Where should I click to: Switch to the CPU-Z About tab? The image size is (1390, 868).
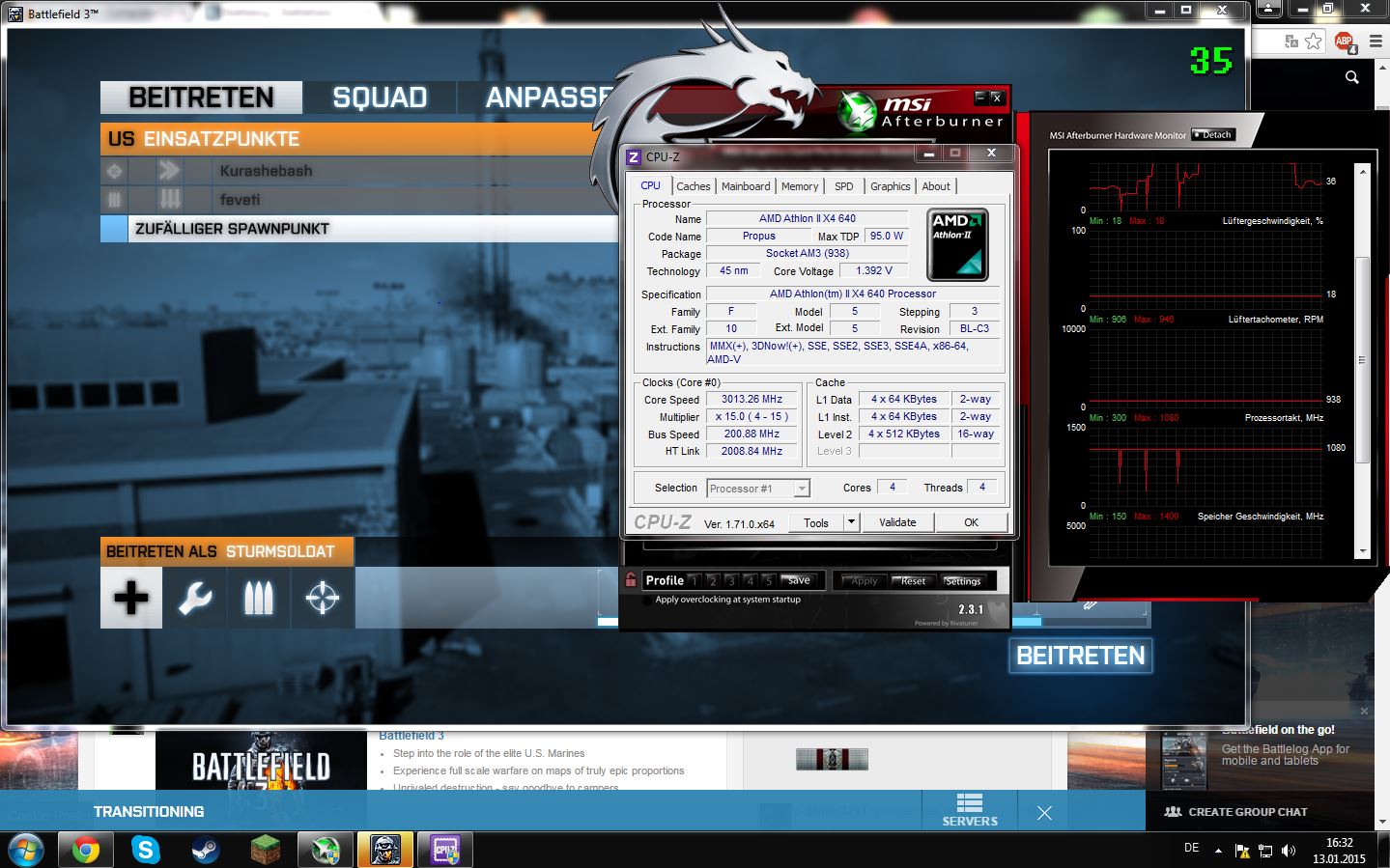pyautogui.click(x=936, y=186)
